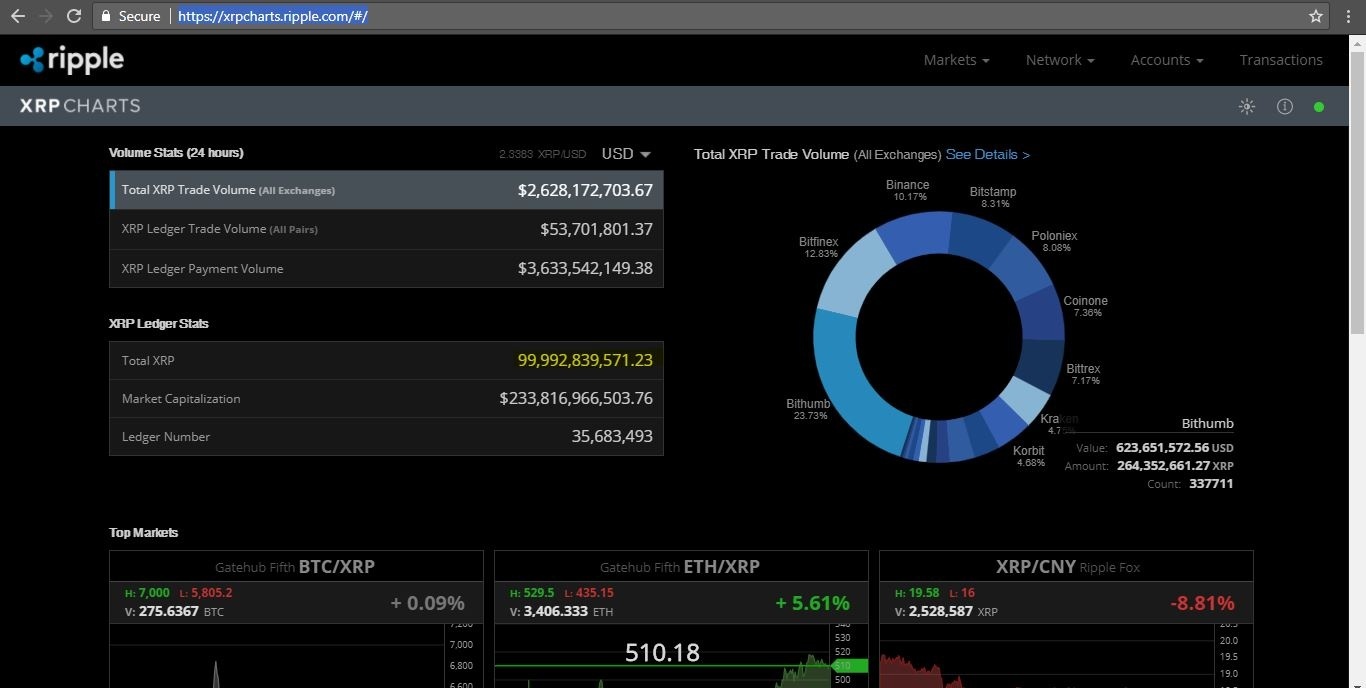Expand the Network menu
The image size is (1366, 688).
point(1060,60)
